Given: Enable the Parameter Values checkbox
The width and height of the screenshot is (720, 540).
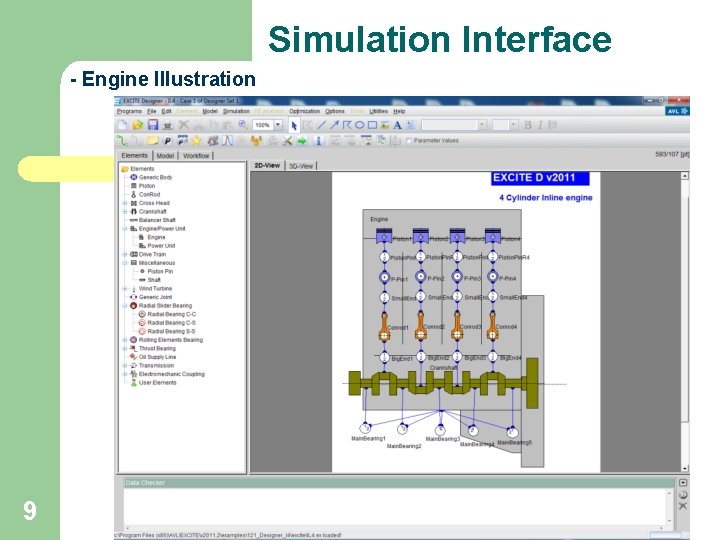Looking at the screenshot, I should 408,141.
